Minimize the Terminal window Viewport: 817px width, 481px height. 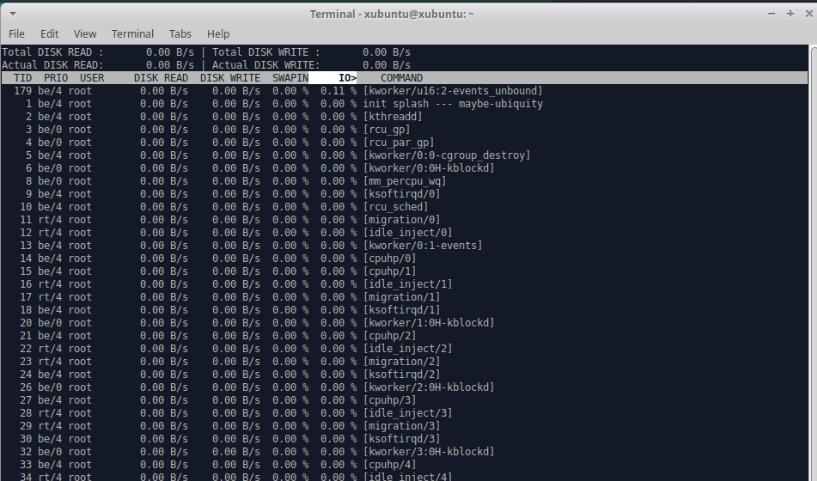[x=771, y=13]
